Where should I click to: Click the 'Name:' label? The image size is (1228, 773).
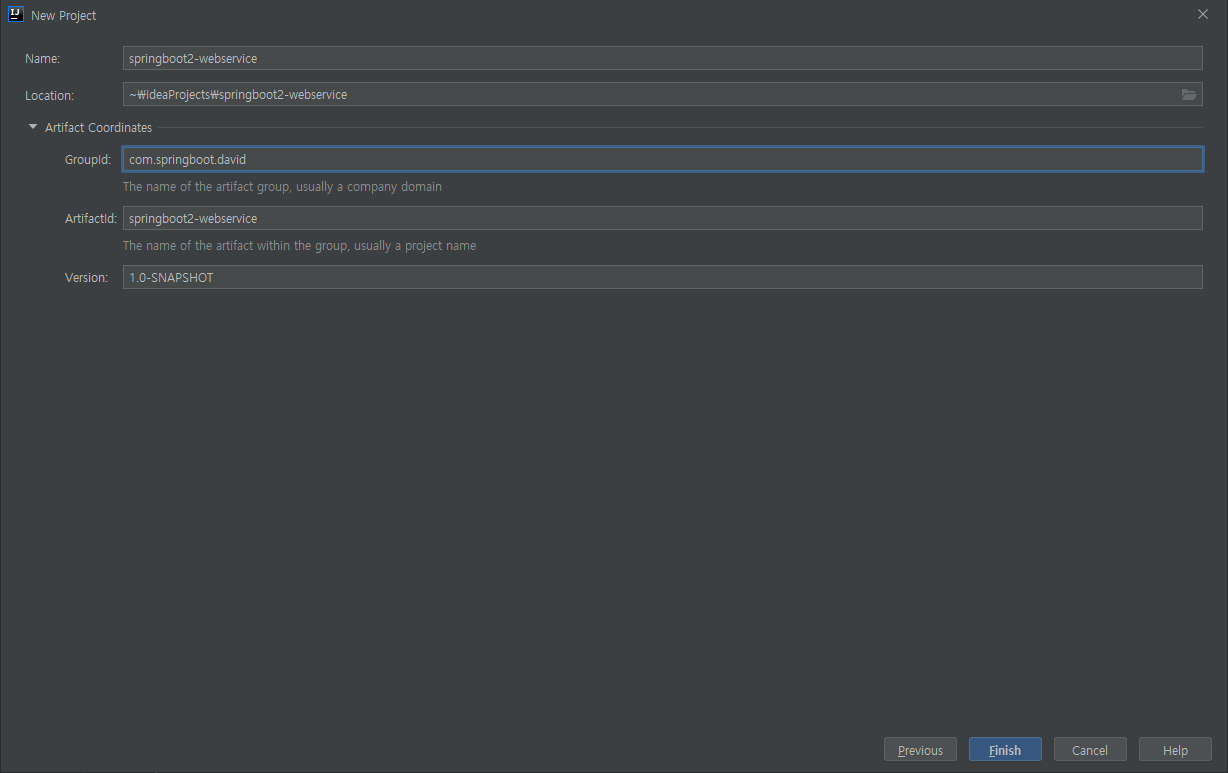tap(43, 59)
